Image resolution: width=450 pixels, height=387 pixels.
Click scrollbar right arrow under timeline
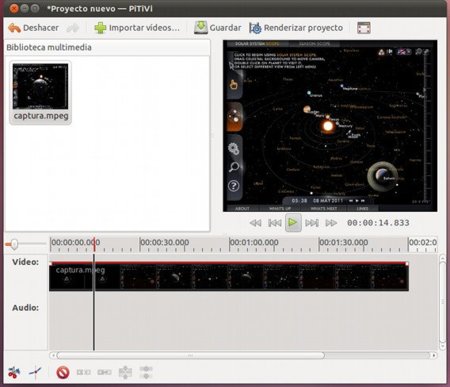pos(434,355)
